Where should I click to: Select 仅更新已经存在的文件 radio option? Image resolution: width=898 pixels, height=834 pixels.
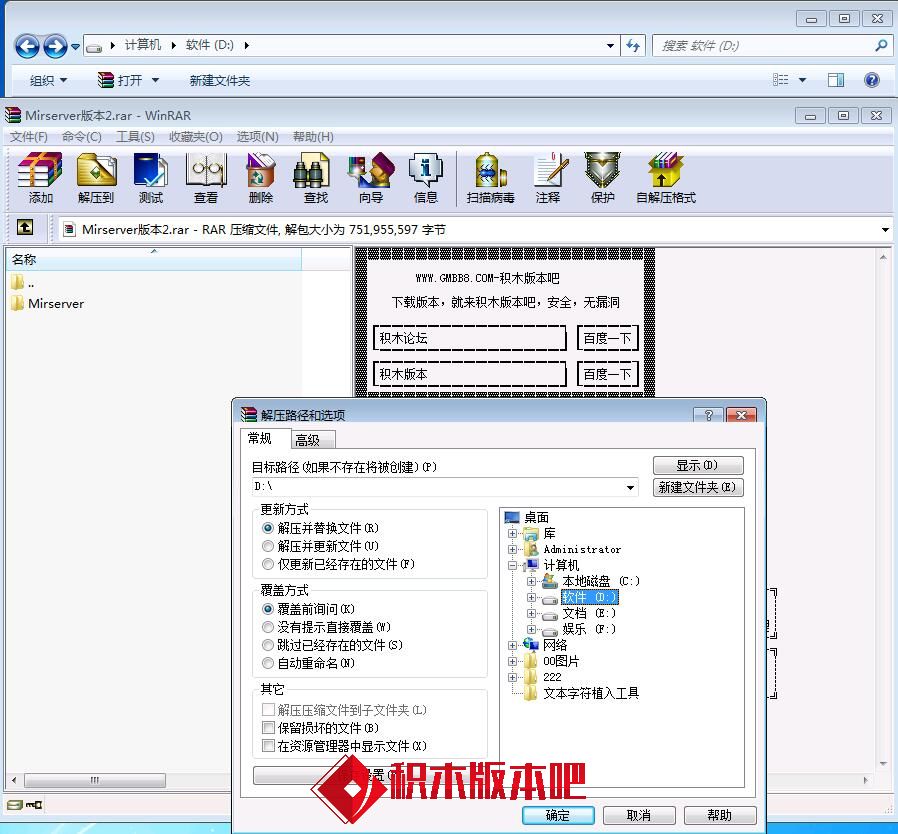pyautogui.click(x=267, y=564)
